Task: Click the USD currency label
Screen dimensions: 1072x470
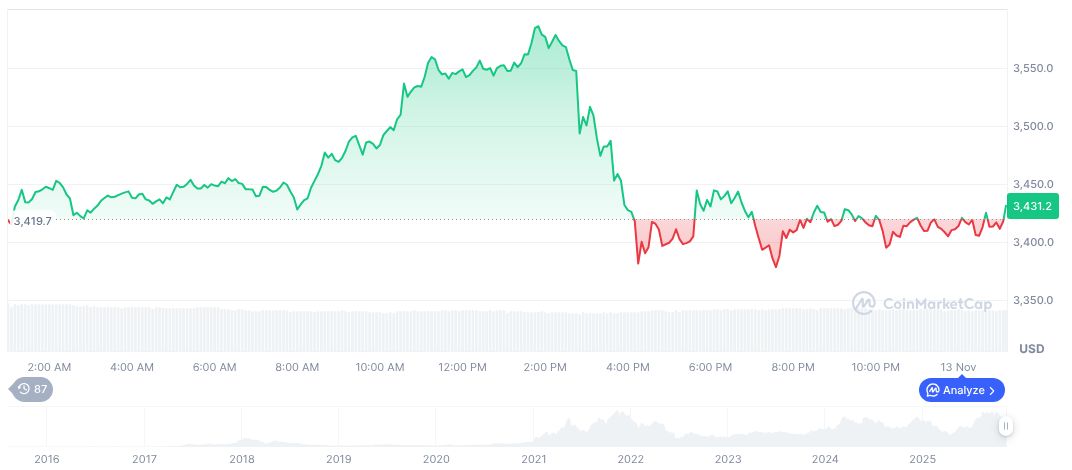Action: 1031,349
